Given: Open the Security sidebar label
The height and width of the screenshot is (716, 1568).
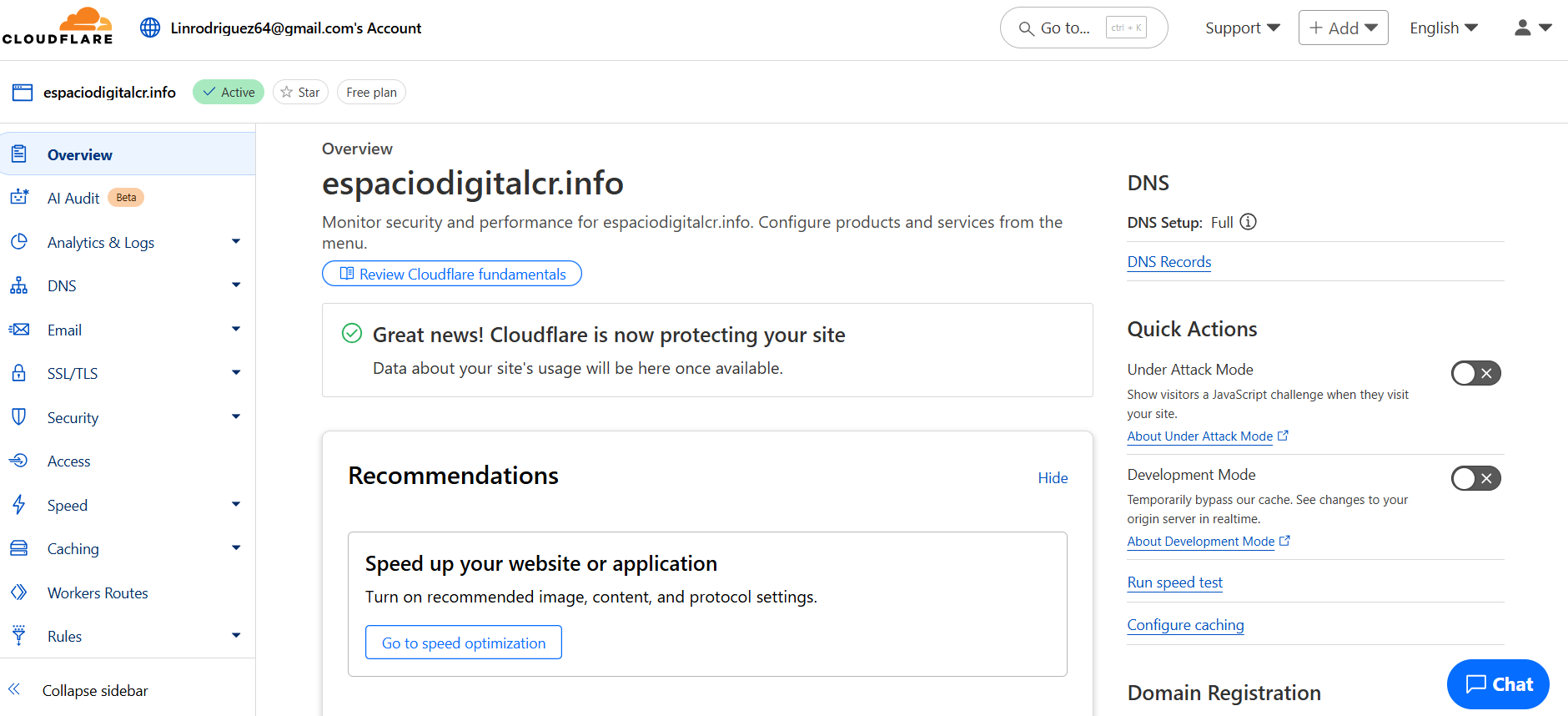Looking at the screenshot, I should [x=73, y=417].
